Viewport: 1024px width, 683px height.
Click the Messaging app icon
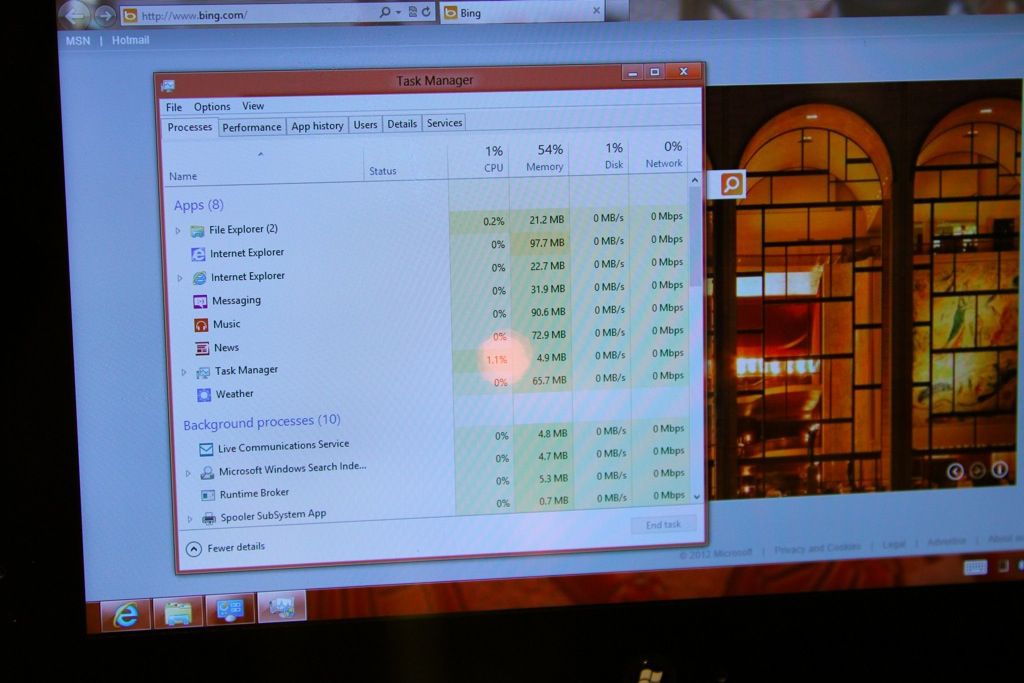pos(200,301)
